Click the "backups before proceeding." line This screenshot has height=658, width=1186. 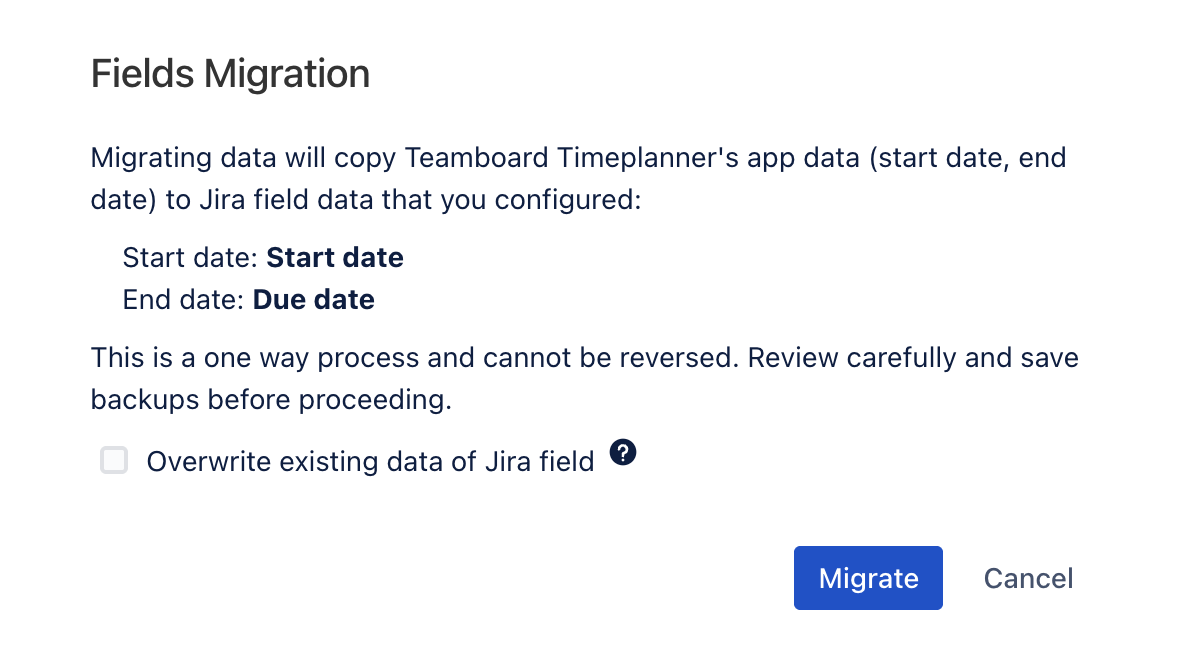pos(271,399)
